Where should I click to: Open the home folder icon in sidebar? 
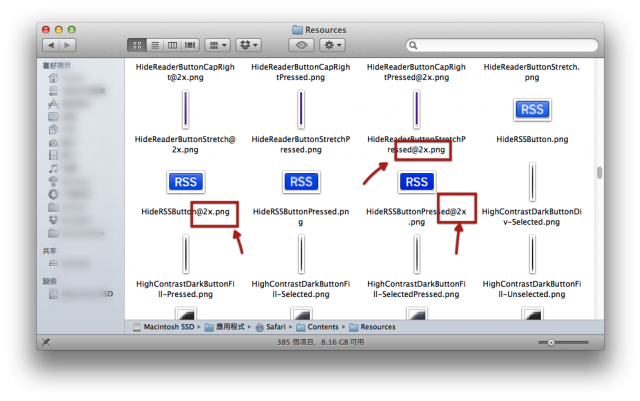(x=53, y=78)
